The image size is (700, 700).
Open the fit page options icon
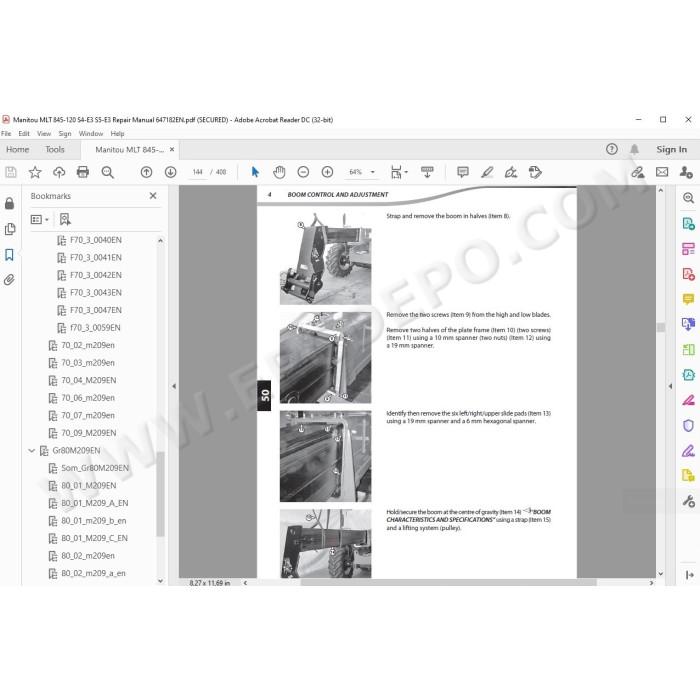point(397,172)
